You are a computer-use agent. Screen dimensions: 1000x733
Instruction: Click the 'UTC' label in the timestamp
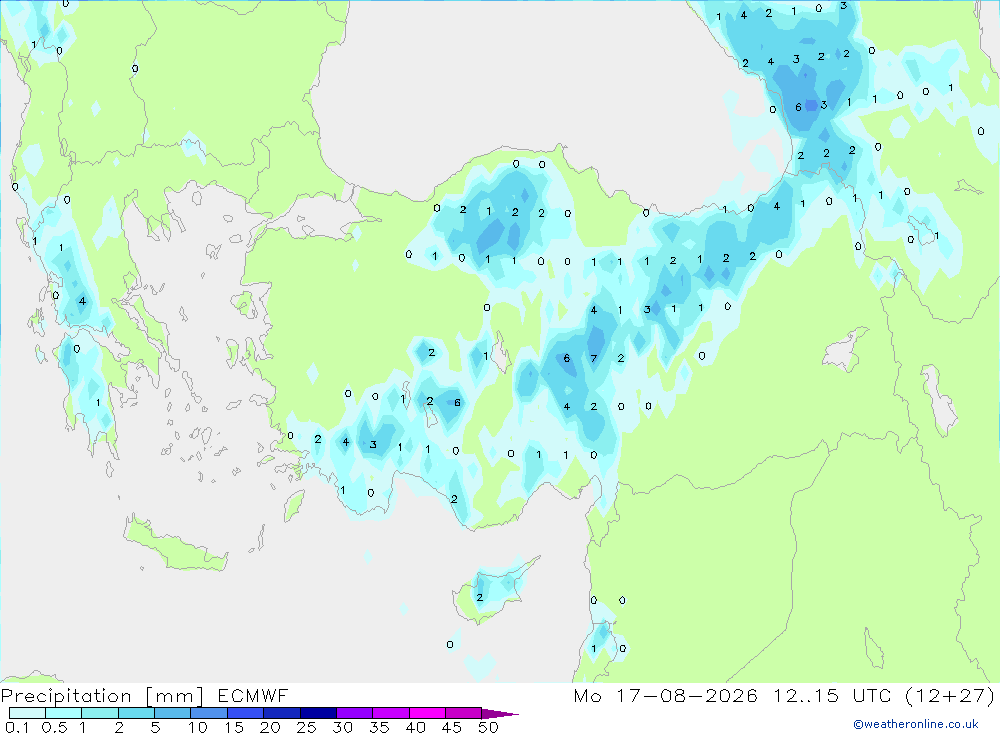(x=872, y=695)
